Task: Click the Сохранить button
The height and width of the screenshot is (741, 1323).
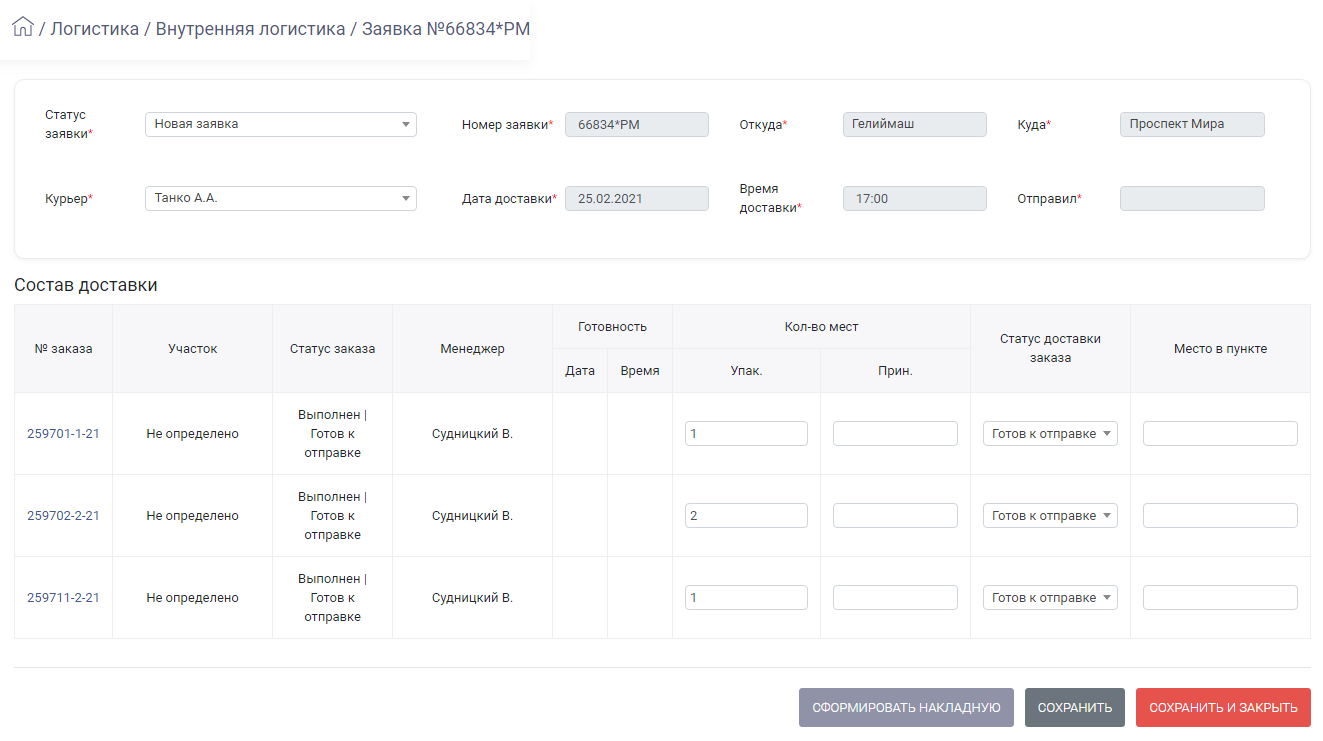Action: tap(1075, 707)
